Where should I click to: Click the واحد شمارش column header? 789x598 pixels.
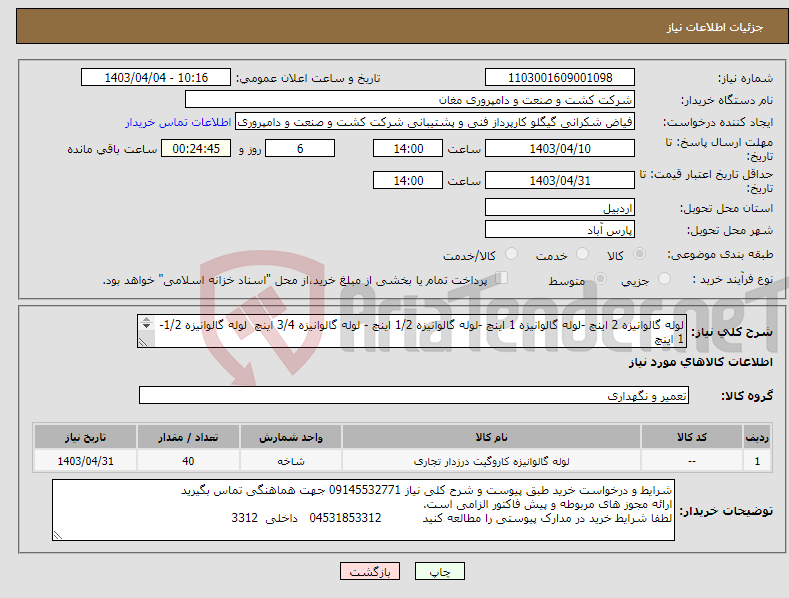291,437
